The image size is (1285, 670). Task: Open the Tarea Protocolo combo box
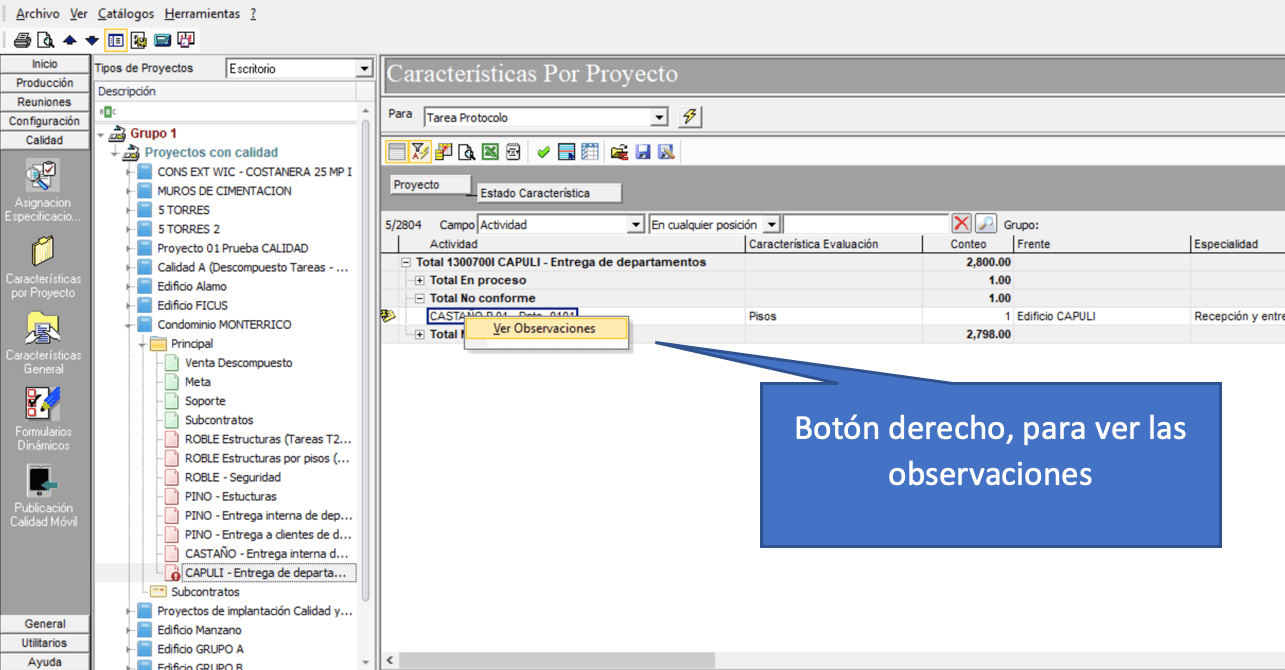click(545, 117)
